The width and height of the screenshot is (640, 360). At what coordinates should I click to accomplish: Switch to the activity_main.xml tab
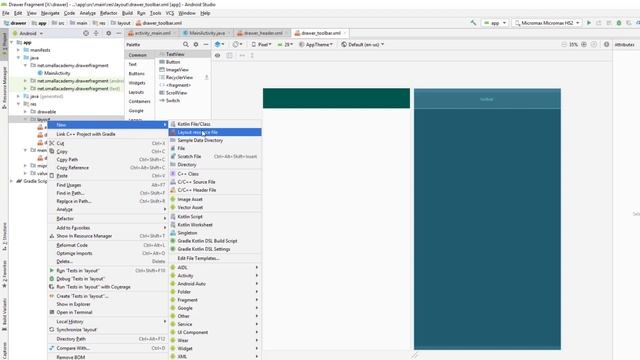[152, 33]
